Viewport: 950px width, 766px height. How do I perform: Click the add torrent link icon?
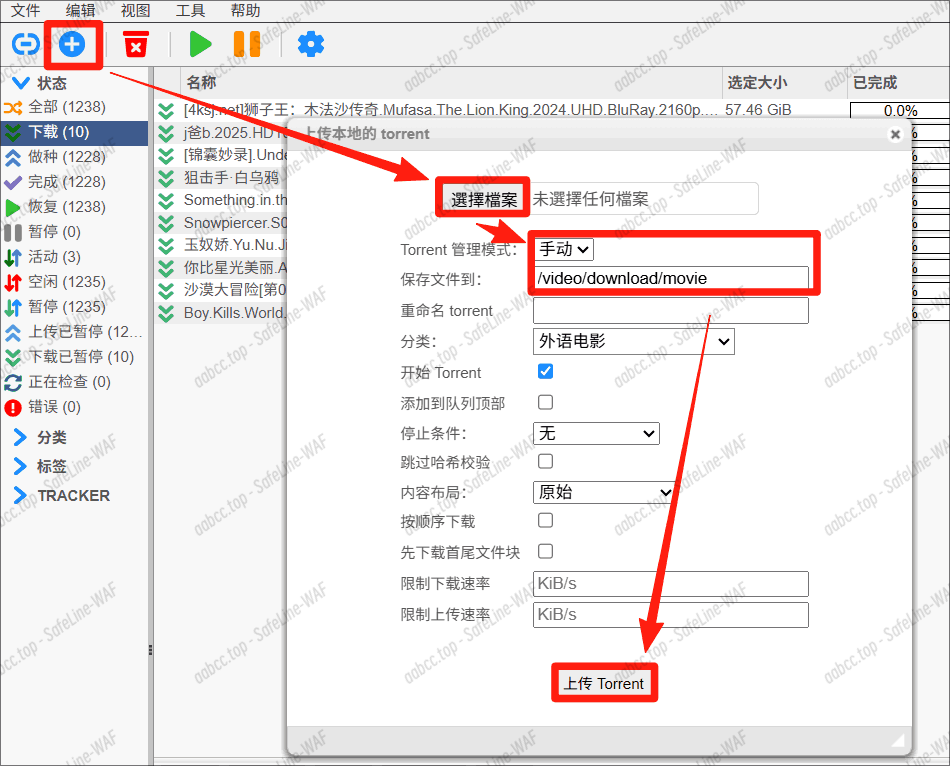pyautogui.click(x=25, y=44)
